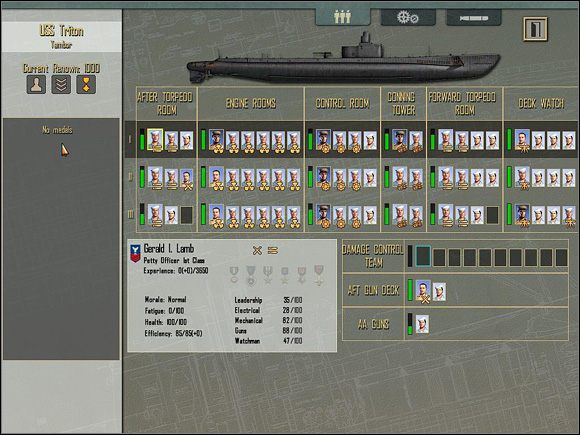Click the 'Efficiency: 85/85(+0)' stat
Screen dimensions: 580x435
click(173, 334)
